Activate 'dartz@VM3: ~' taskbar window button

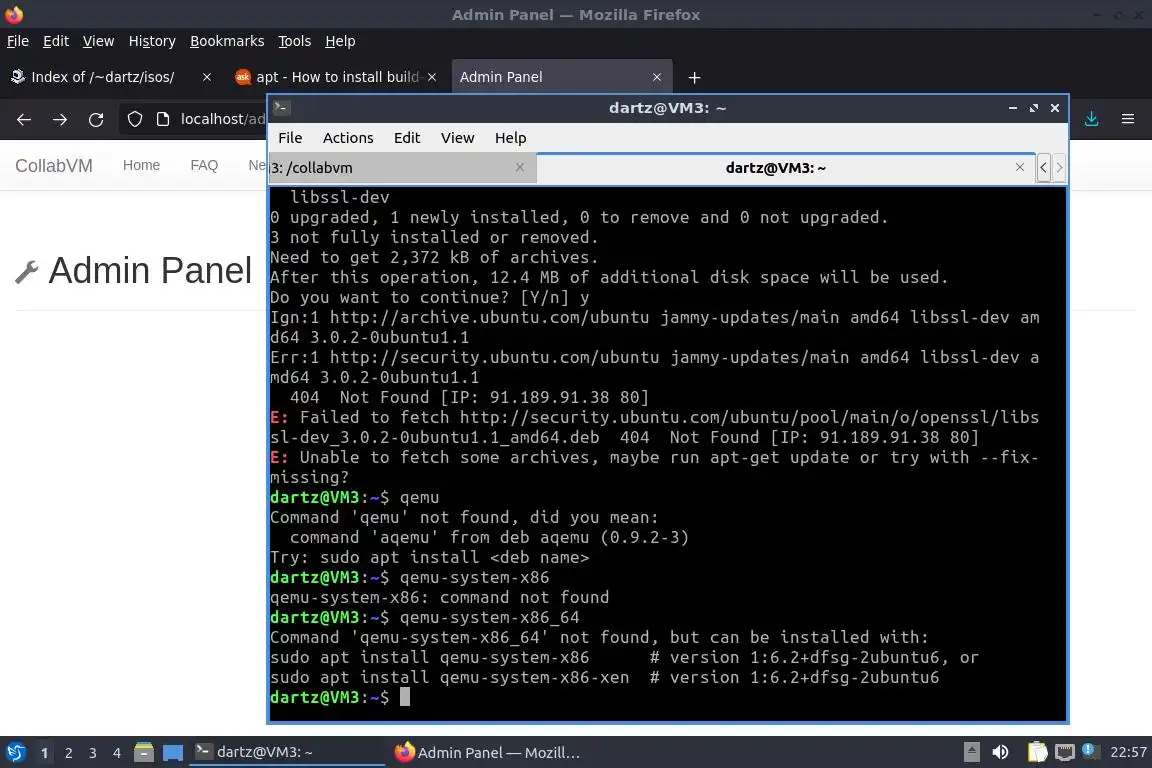coord(287,752)
